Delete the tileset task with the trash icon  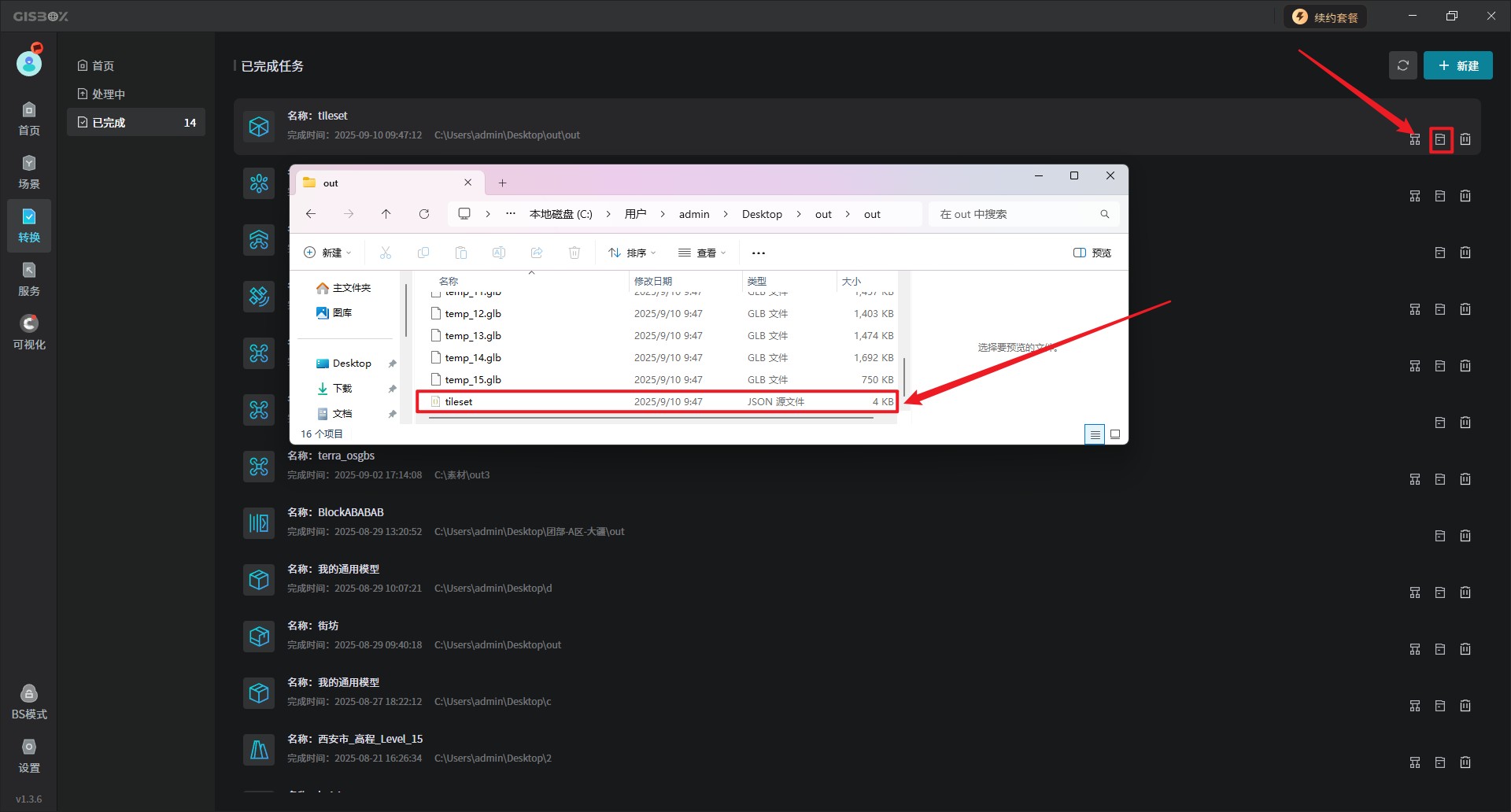click(1465, 139)
